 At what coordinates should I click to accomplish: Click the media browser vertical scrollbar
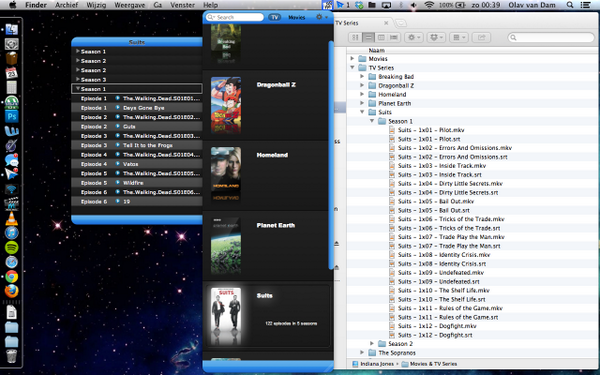click(x=331, y=155)
